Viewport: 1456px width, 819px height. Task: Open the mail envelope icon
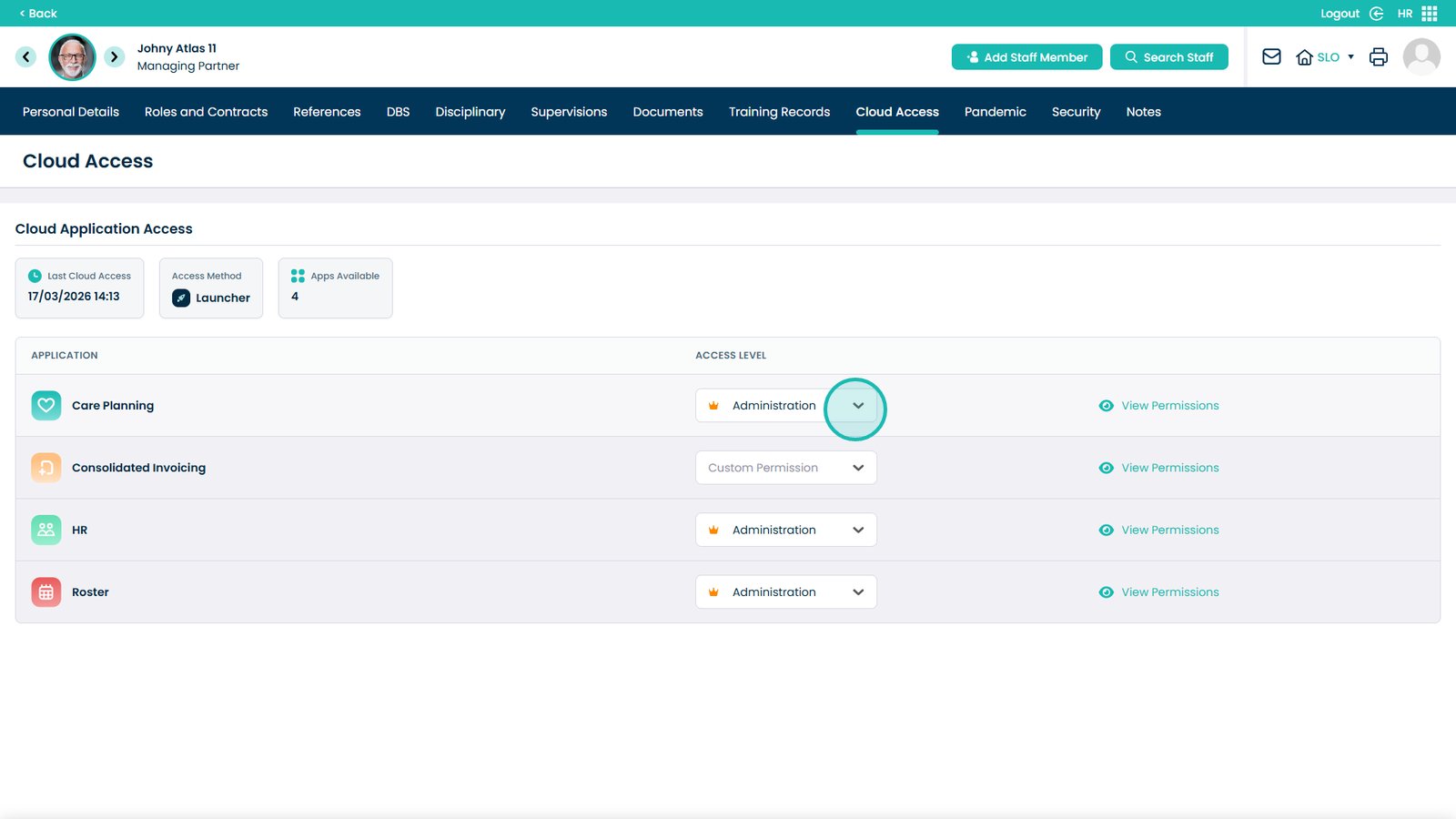[1271, 56]
